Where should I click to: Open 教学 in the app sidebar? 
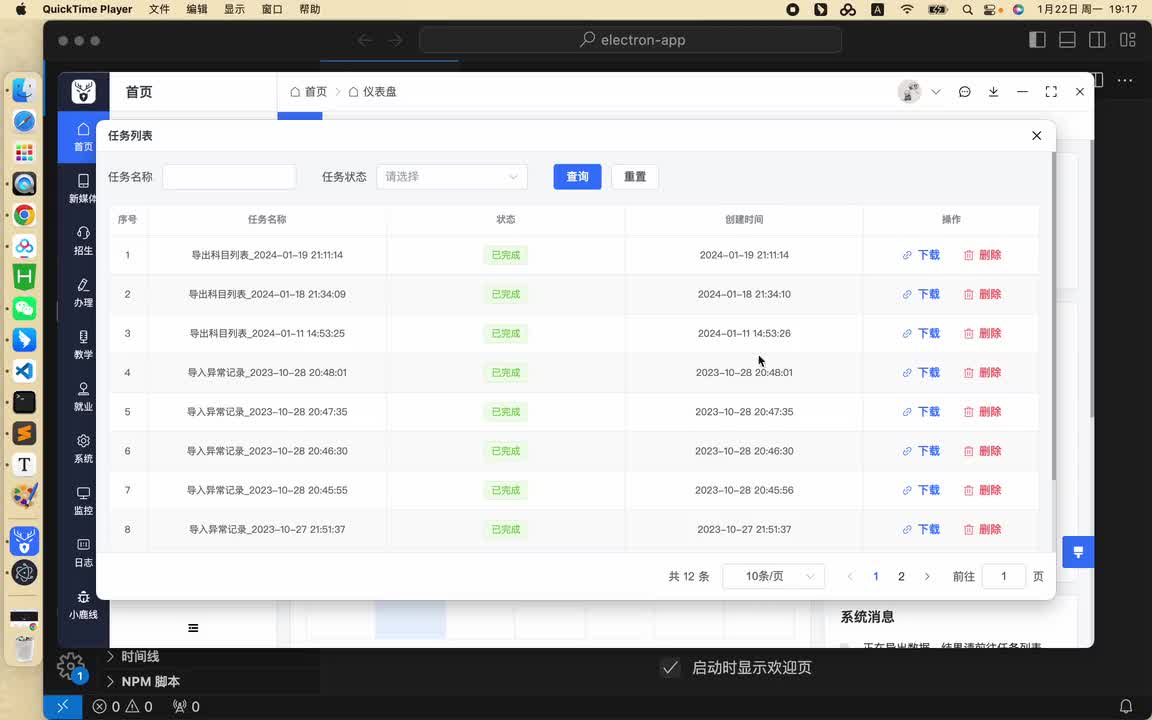[x=83, y=345]
